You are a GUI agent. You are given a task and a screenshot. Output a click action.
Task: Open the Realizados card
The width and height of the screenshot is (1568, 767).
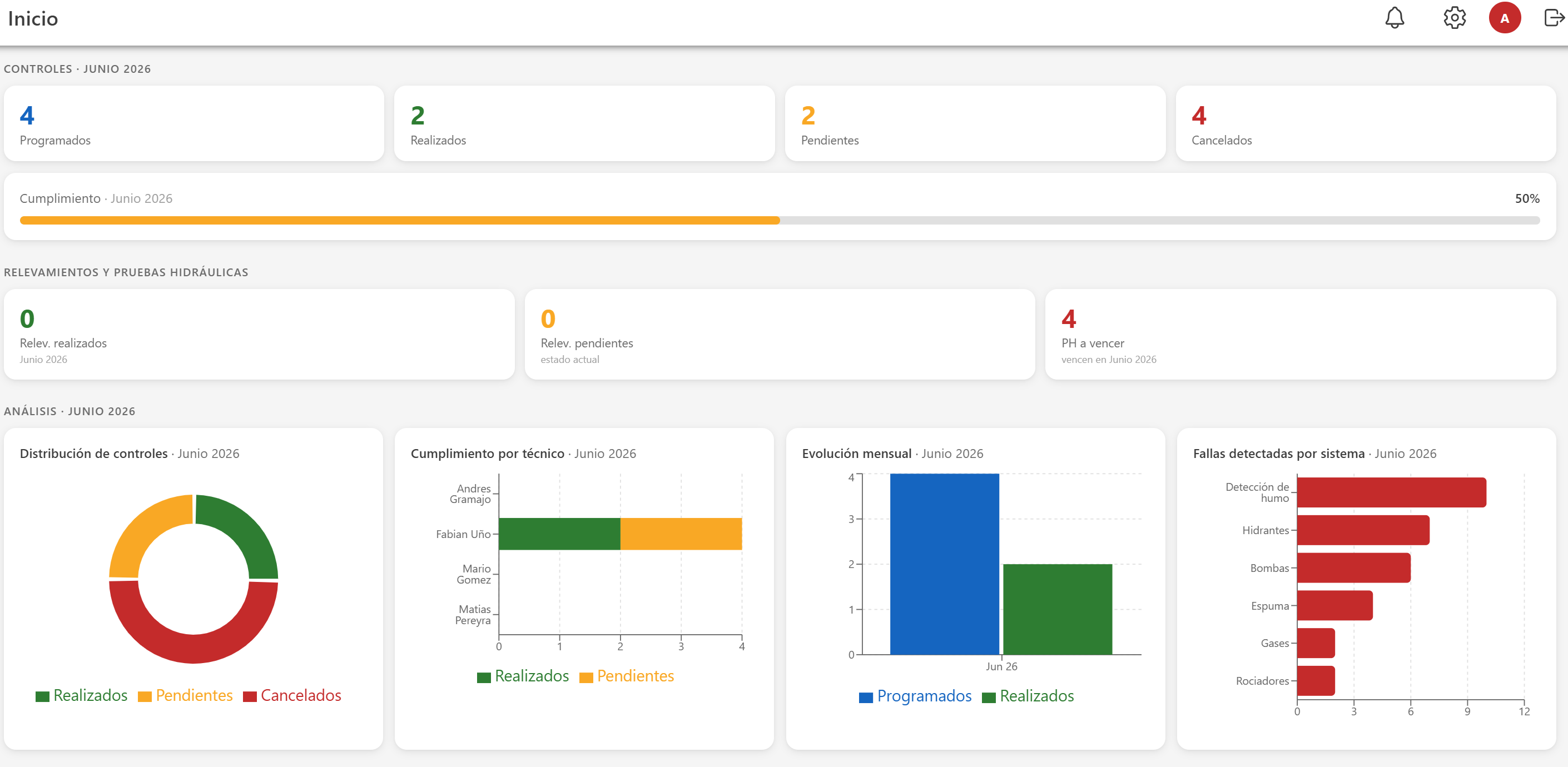point(584,123)
